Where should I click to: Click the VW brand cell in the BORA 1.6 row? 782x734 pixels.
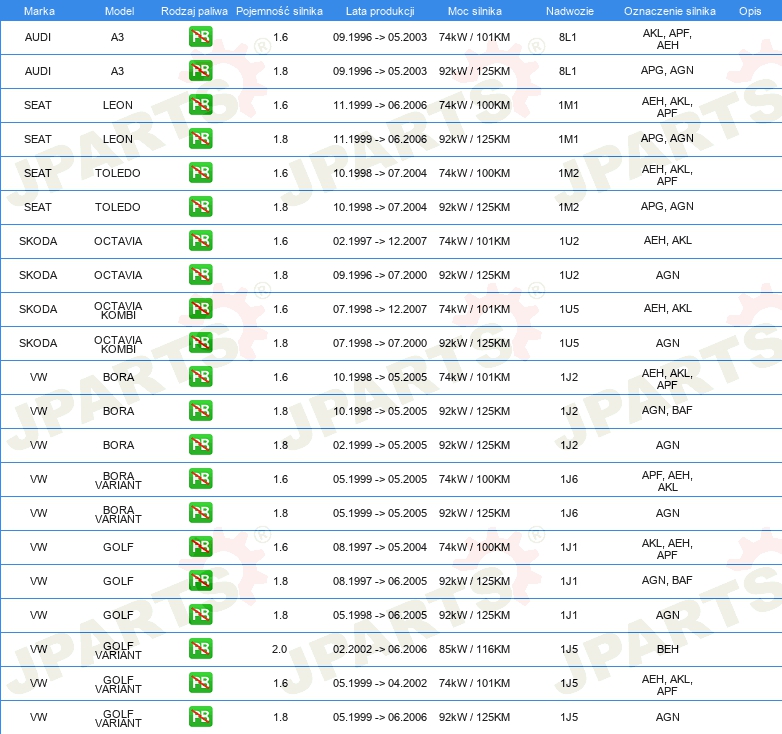click(x=38, y=376)
